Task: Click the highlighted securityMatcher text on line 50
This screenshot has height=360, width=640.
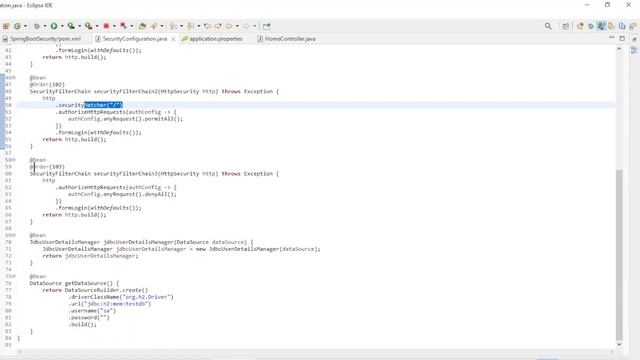Action: pos(103,105)
